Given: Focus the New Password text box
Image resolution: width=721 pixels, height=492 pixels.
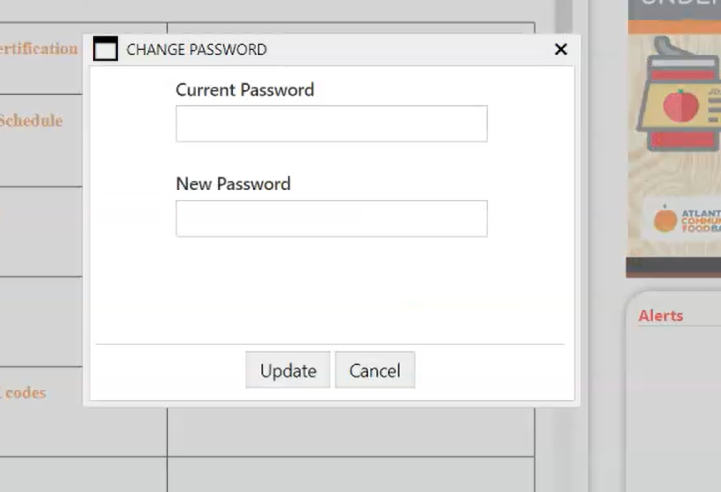Looking at the screenshot, I should point(331,219).
